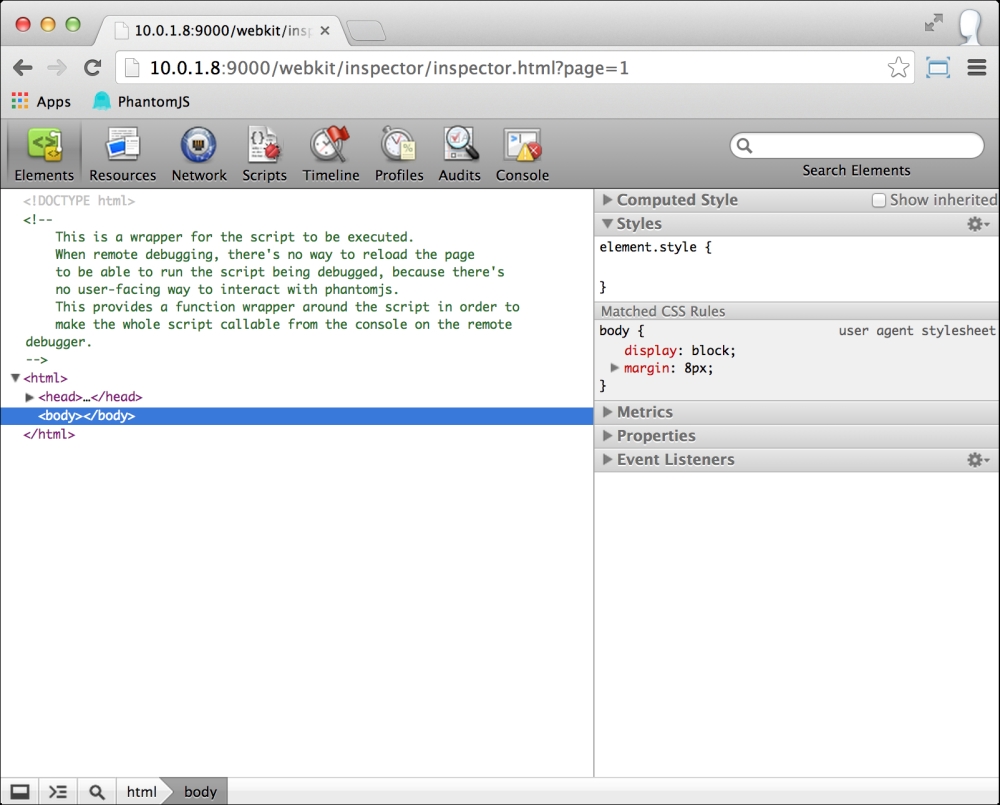Select the inspector browser tab
The height and width of the screenshot is (805, 1000).
tap(221, 31)
